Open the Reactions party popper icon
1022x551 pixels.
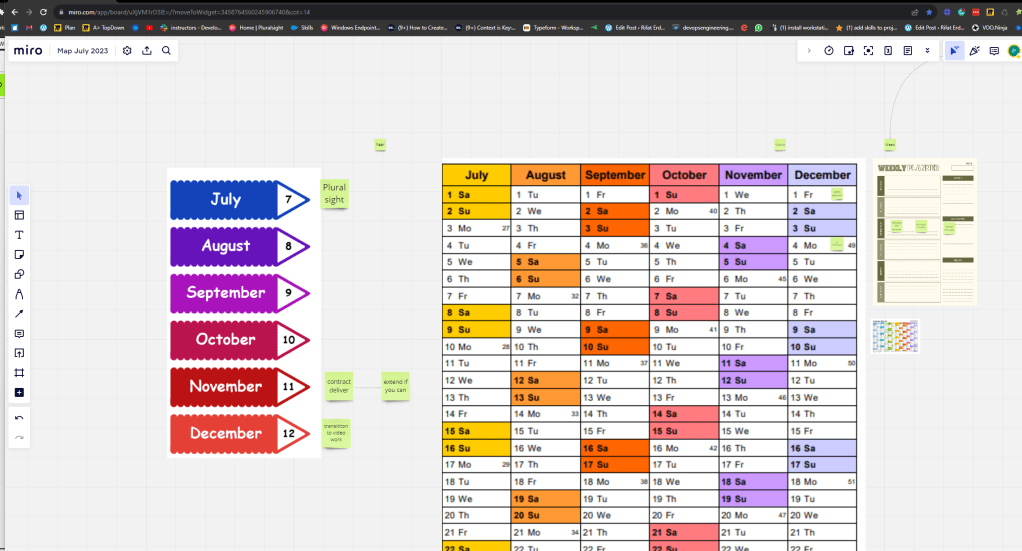(x=974, y=50)
